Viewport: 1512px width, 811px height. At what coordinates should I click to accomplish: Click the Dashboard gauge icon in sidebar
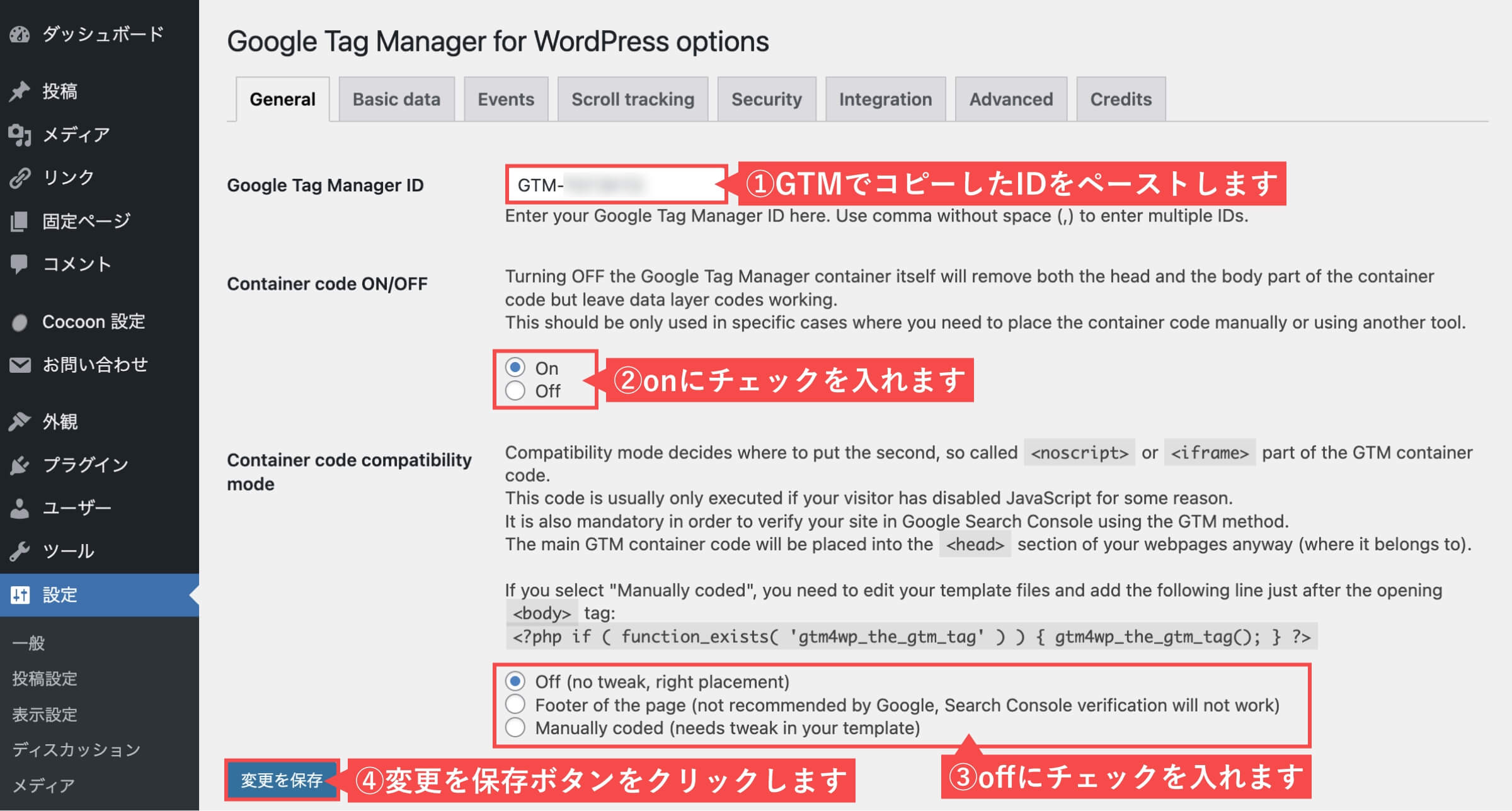click(x=20, y=34)
